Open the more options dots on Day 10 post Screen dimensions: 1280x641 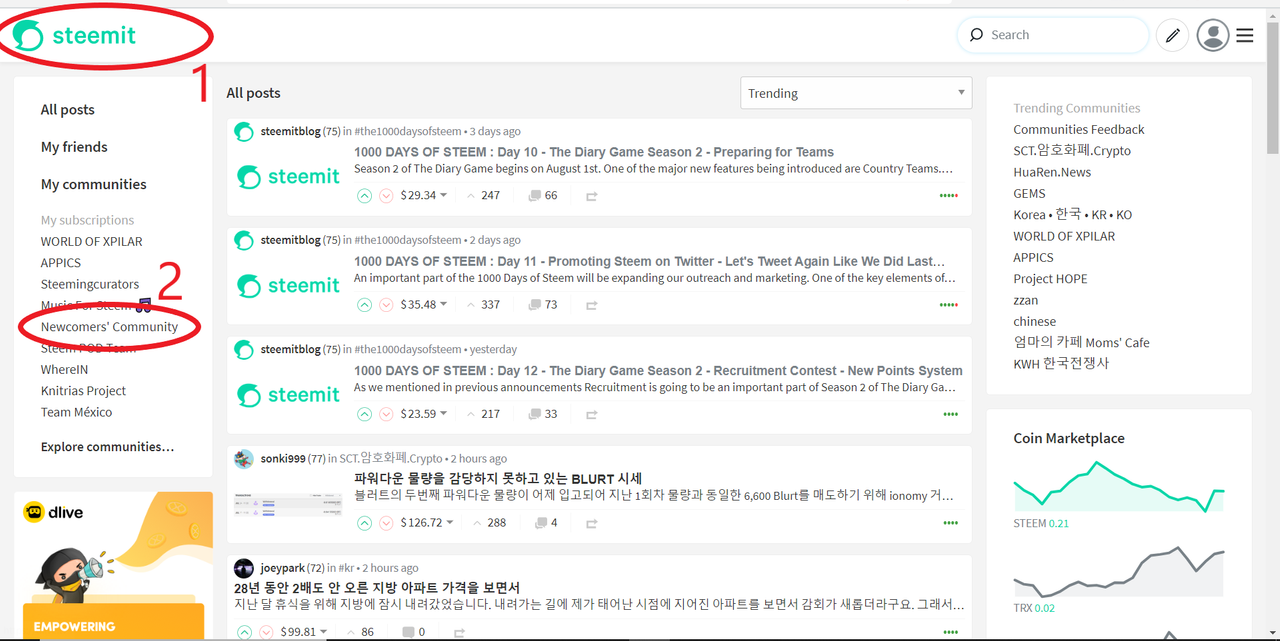coord(949,196)
